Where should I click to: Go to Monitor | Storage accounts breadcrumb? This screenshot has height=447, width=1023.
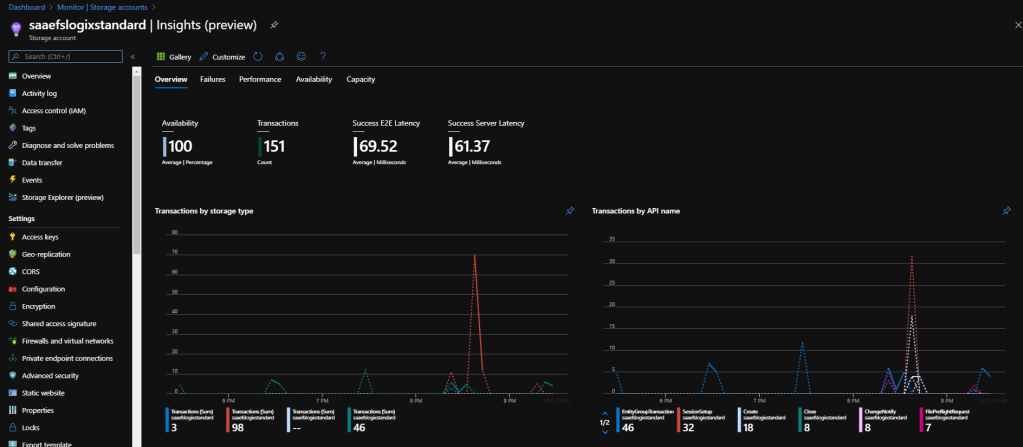click(x=102, y=7)
